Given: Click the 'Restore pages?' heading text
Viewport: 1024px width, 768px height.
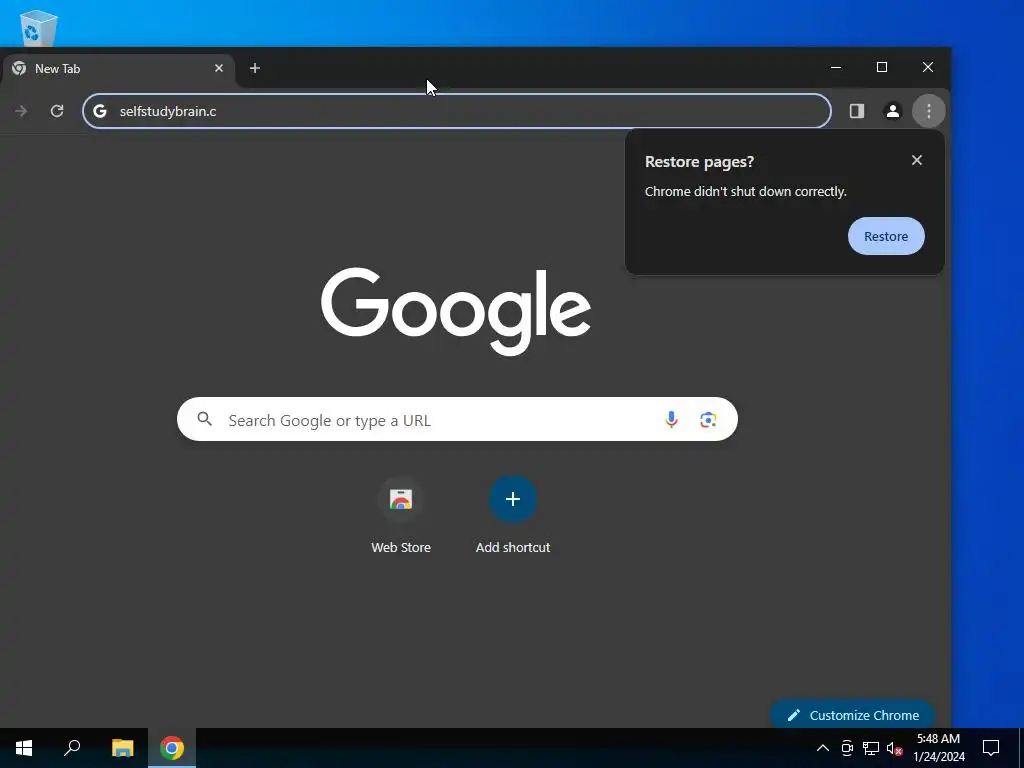Looking at the screenshot, I should click(699, 162).
